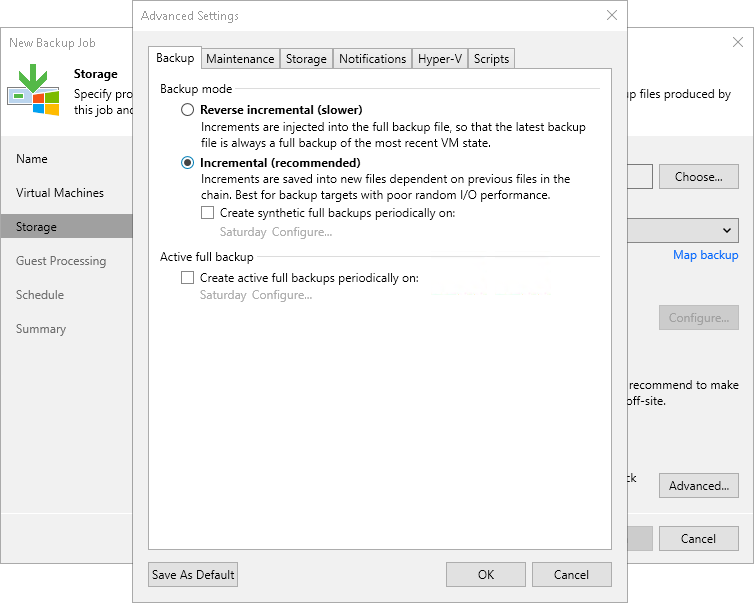Select Reverse incremental (slower) radio button
This screenshot has width=754, height=603.
(188, 110)
